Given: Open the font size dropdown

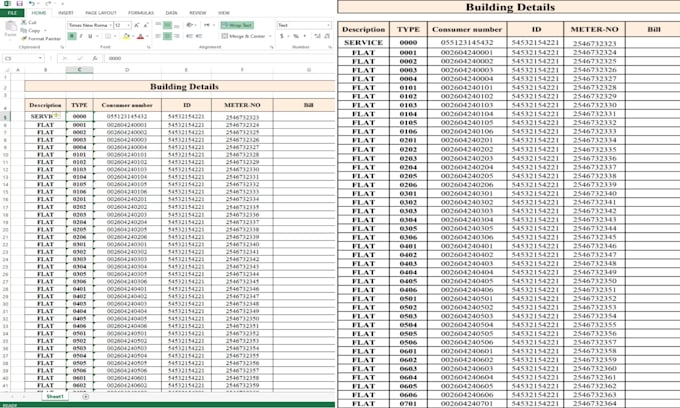Looking at the screenshot, I should 128,25.
